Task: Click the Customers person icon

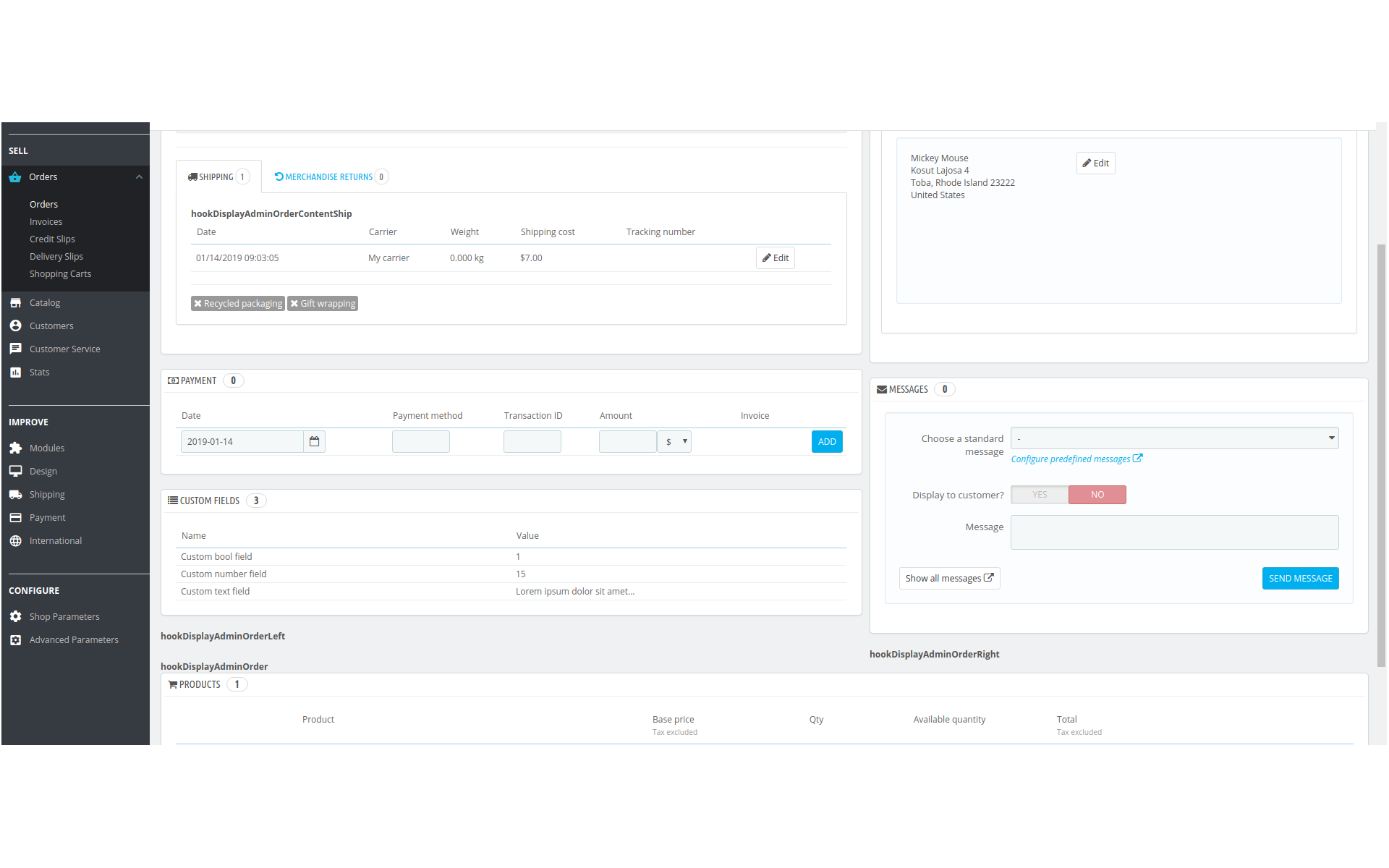Action: click(x=15, y=326)
